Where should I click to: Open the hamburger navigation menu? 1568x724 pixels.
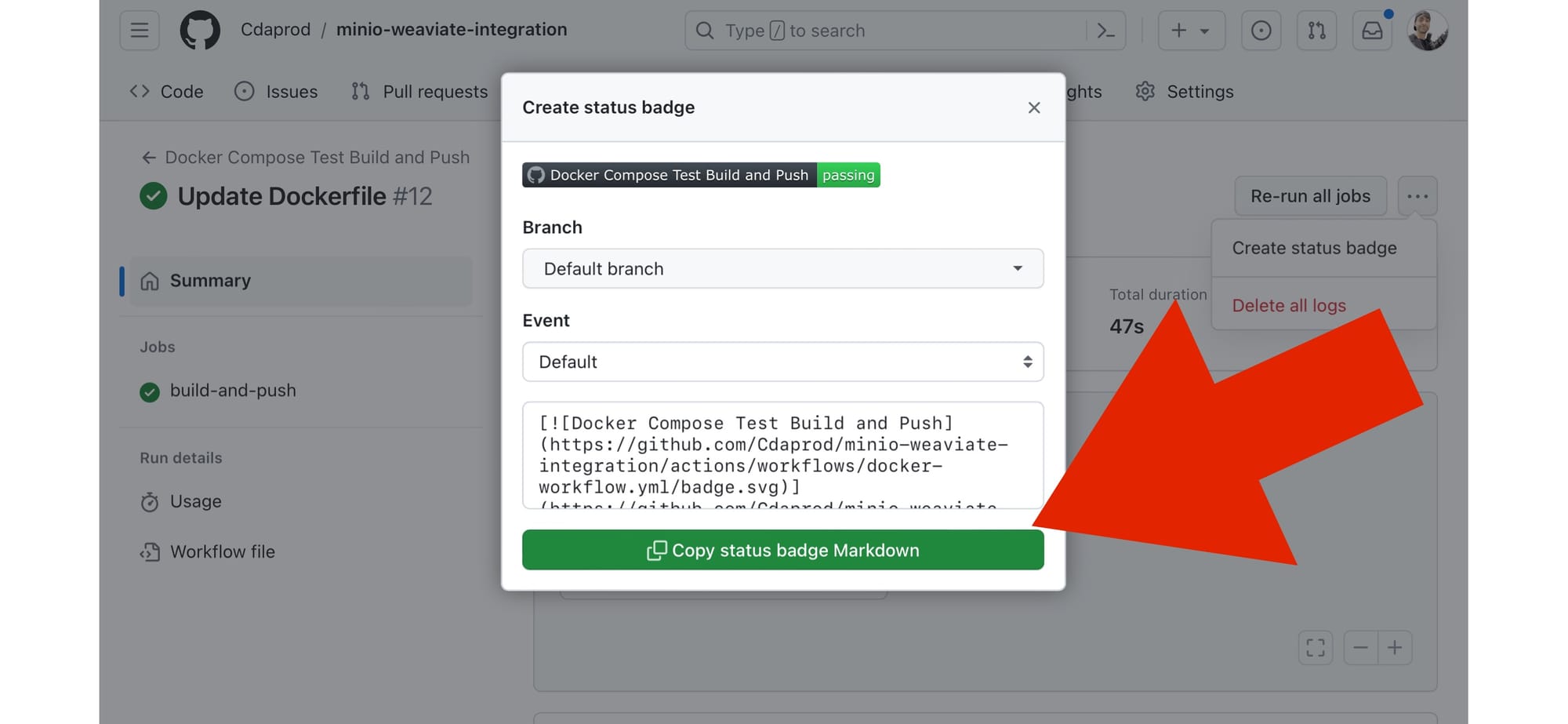(140, 31)
